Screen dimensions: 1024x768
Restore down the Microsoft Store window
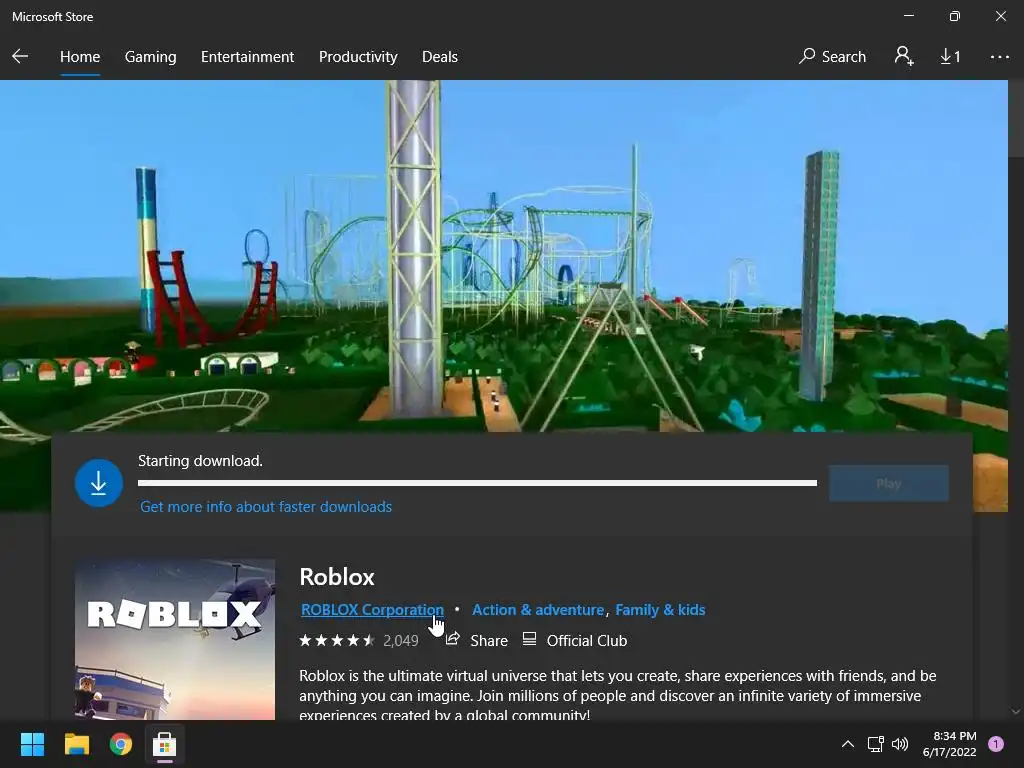pos(955,16)
